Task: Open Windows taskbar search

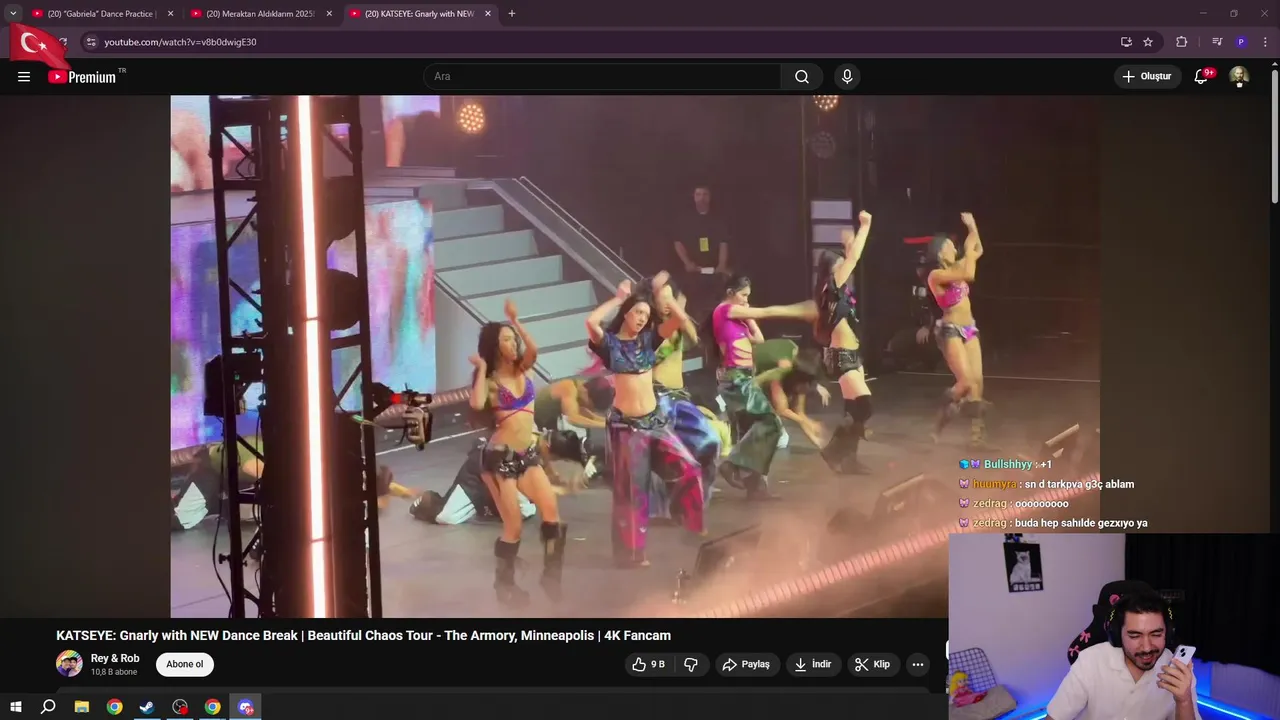Action: pyautogui.click(x=48, y=707)
